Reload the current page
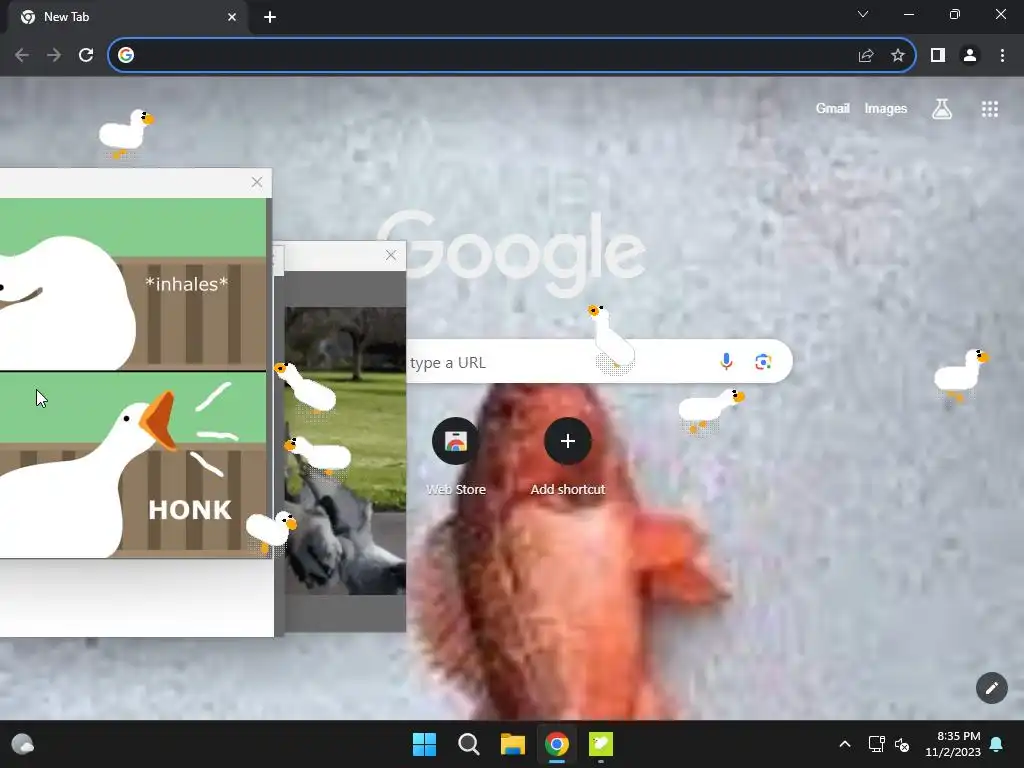The width and height of the screenshot is (1024, 768). (x=86, y=56)
